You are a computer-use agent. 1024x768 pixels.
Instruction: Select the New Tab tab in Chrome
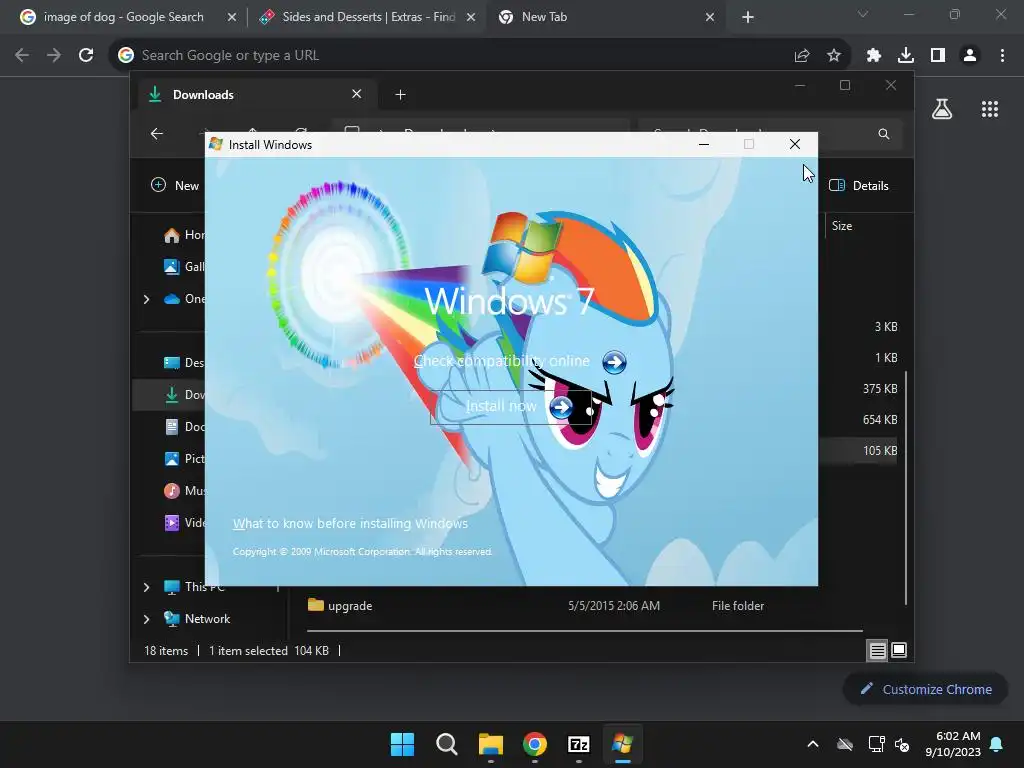604,17
